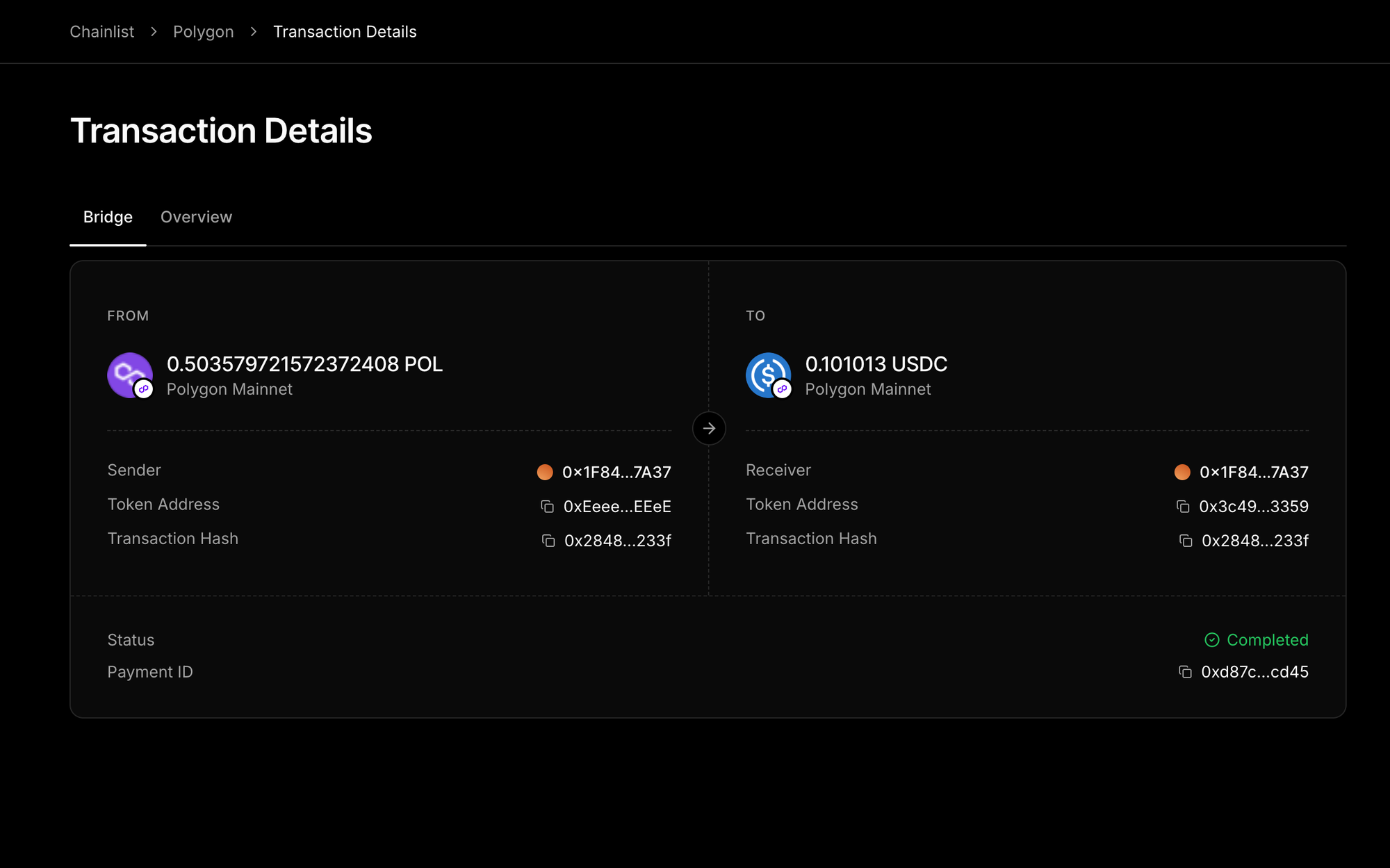This screenshot has width=1390, height=868.
Task: Open sender address 0x1F84...7A37
Action: tap(616, 473)
